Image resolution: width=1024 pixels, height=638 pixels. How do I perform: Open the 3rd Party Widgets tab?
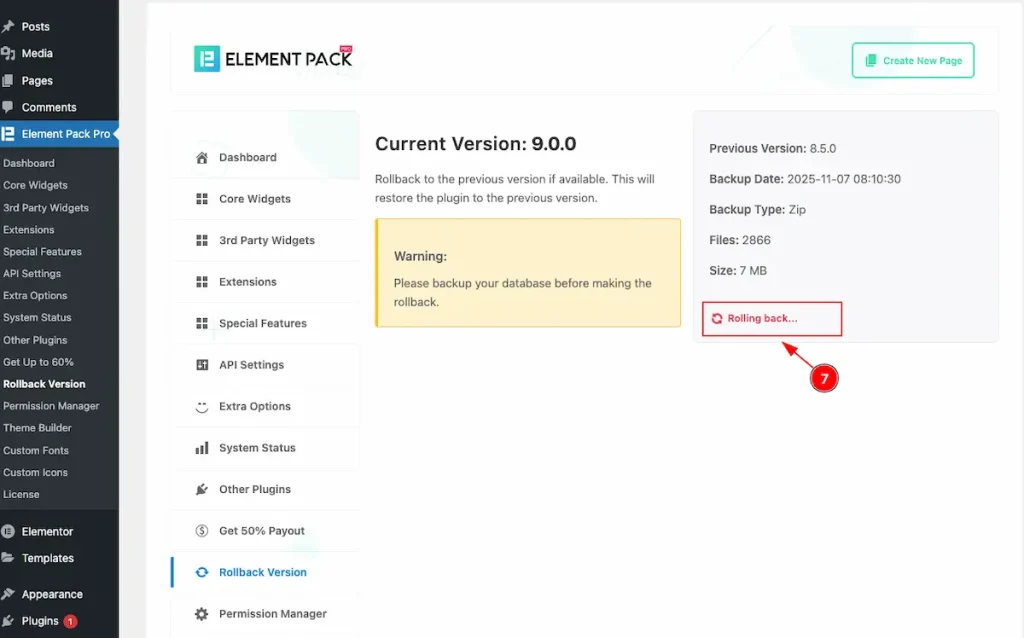click(266, 241)
